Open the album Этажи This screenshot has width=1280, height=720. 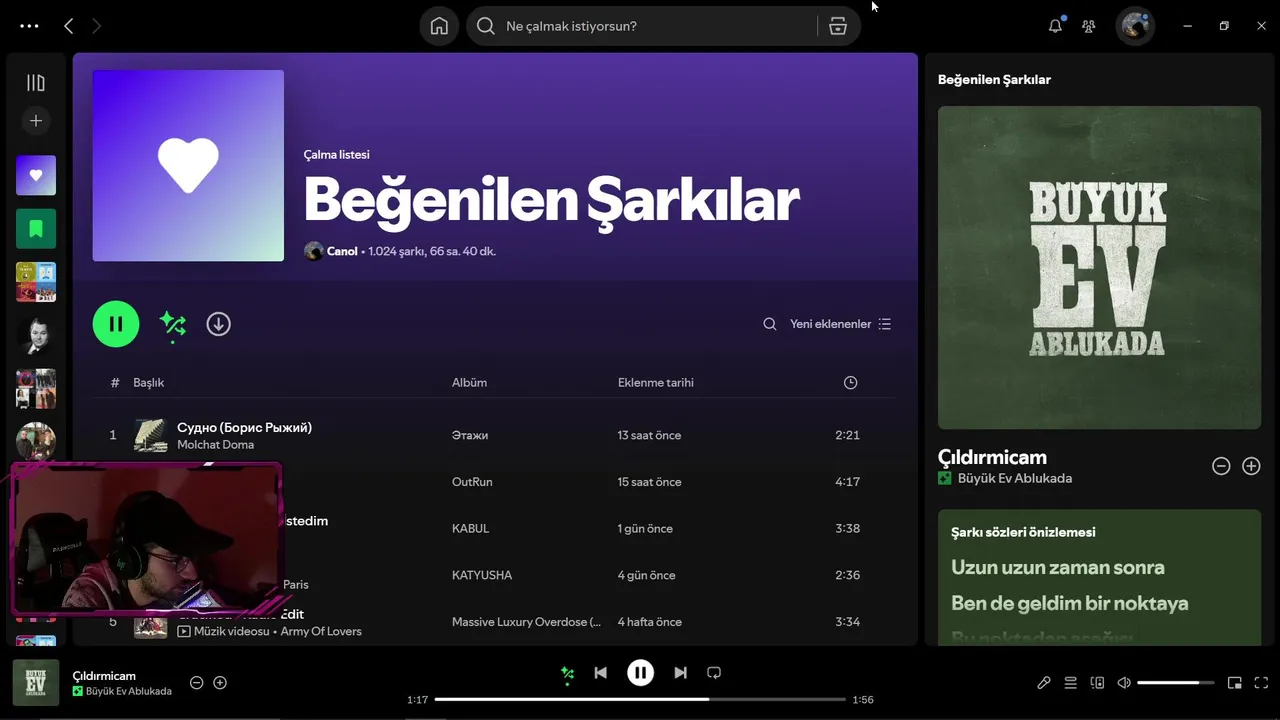click(470, 435)
